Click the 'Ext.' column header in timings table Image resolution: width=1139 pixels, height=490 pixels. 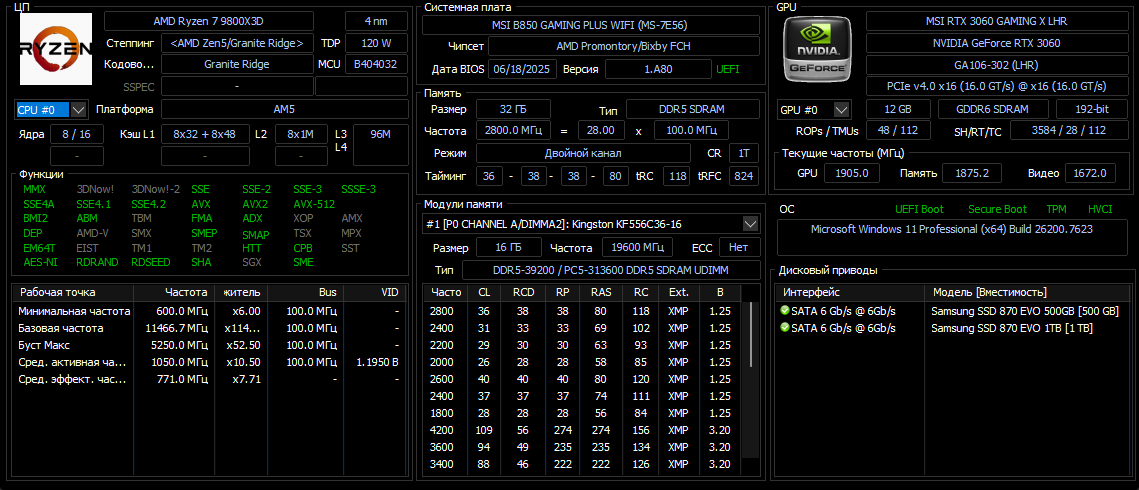click(x=678, y=293)
